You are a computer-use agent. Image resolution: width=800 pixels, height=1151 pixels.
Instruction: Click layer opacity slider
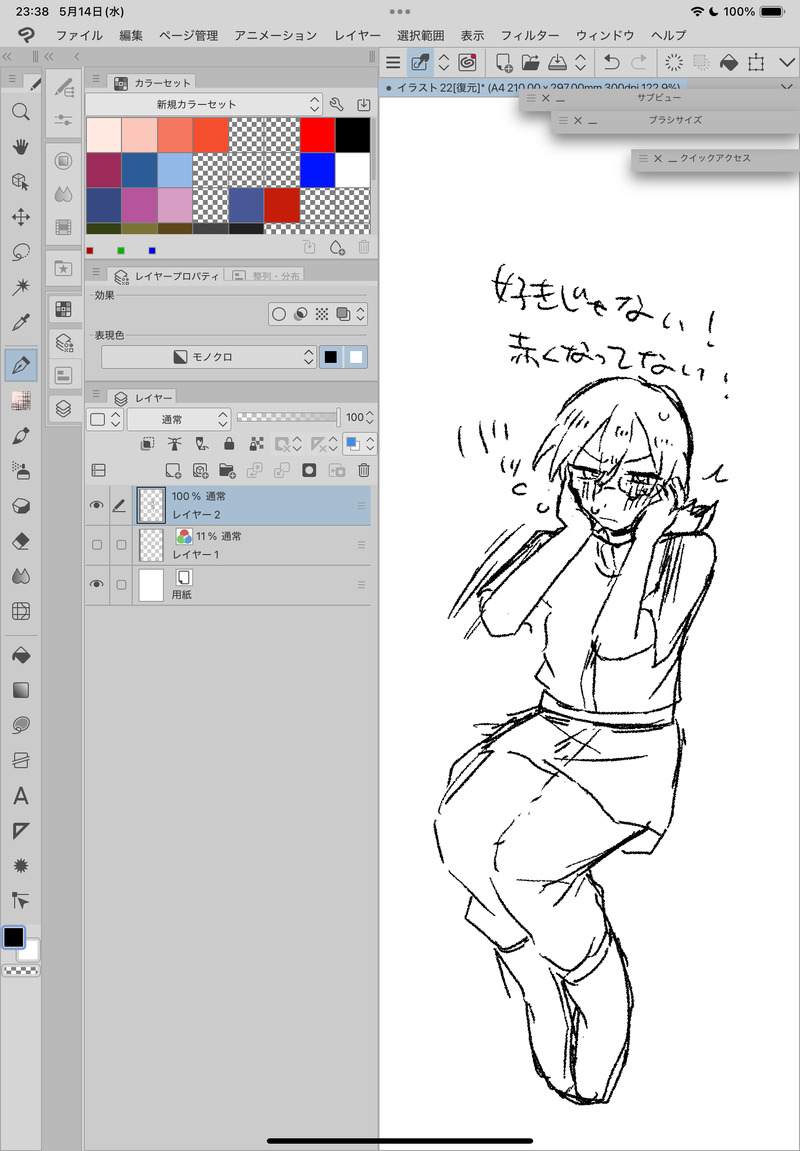(288, 417)
